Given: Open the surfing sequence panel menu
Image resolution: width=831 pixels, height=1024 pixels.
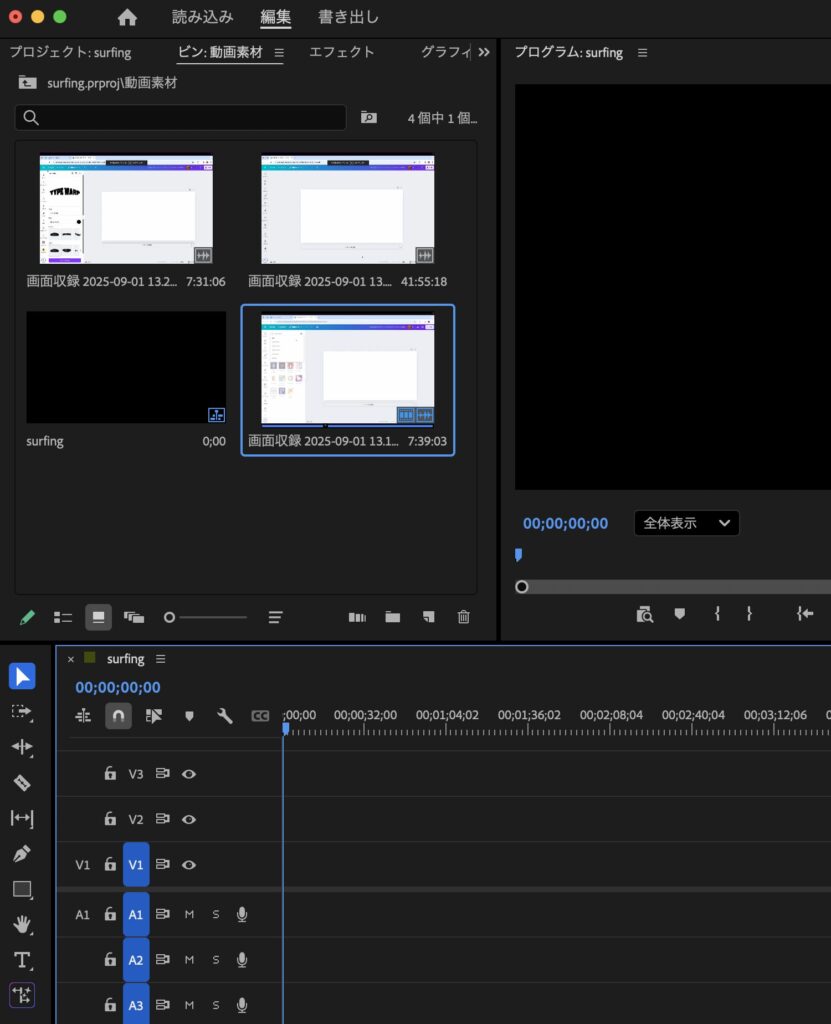Looking at the screenshot, I should click(x=161, y=659).
